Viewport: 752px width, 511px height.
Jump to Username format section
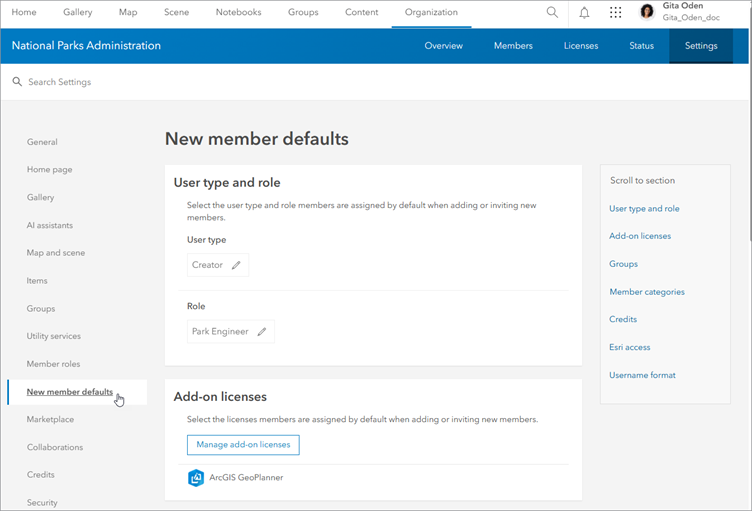642,375
